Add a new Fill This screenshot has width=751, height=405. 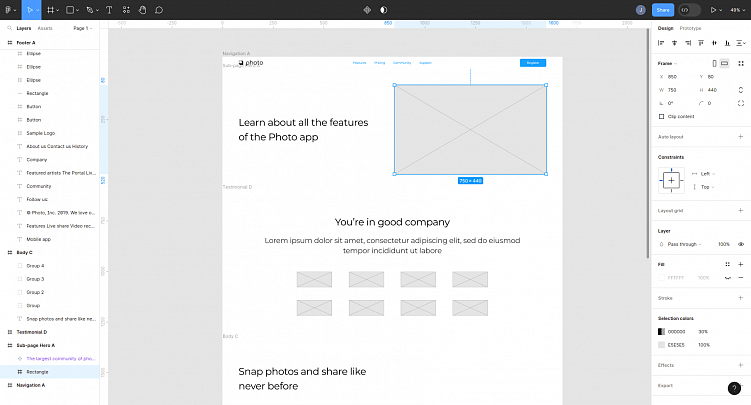tap(740, 264)
